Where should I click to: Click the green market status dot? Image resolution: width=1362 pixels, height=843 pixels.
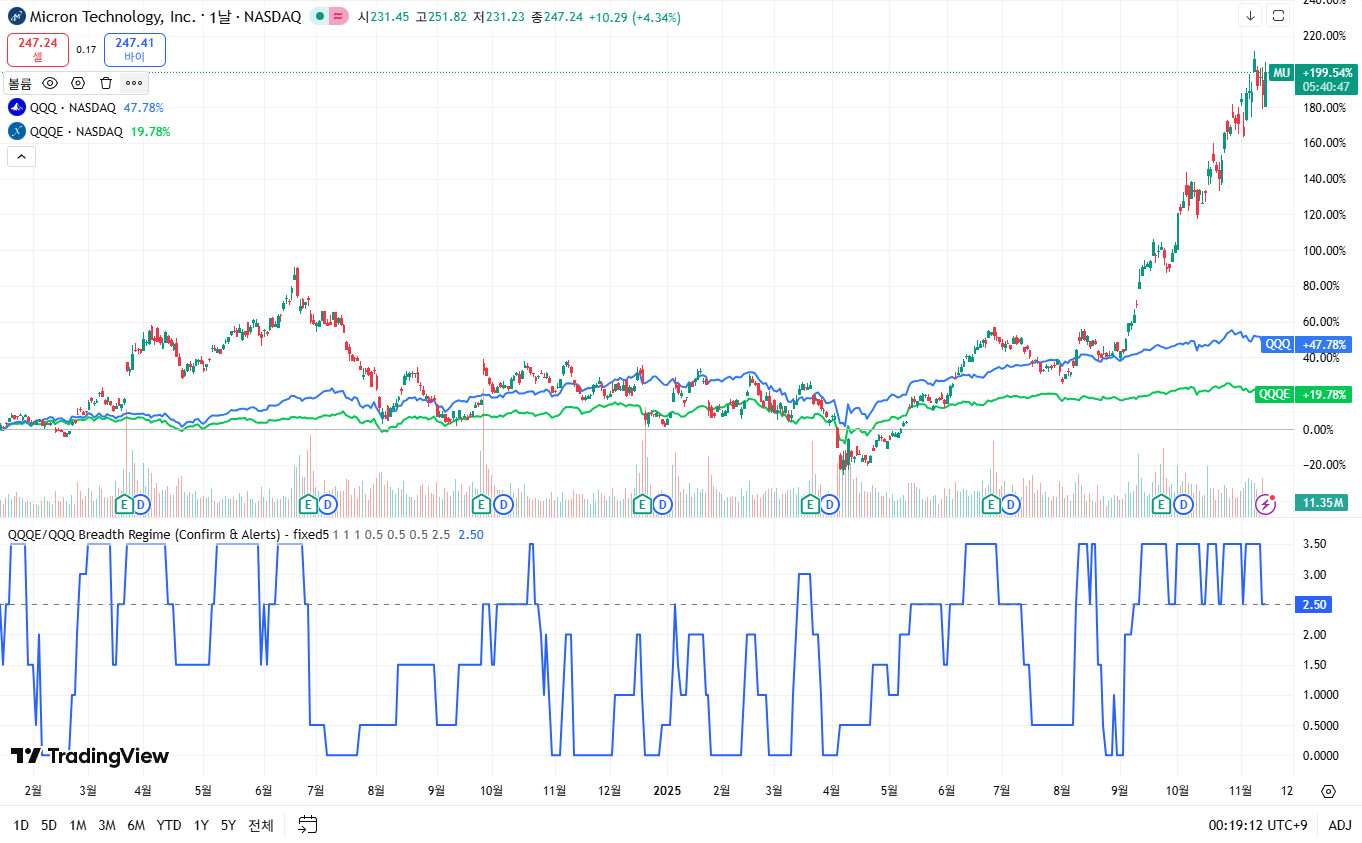pos(319,16)
